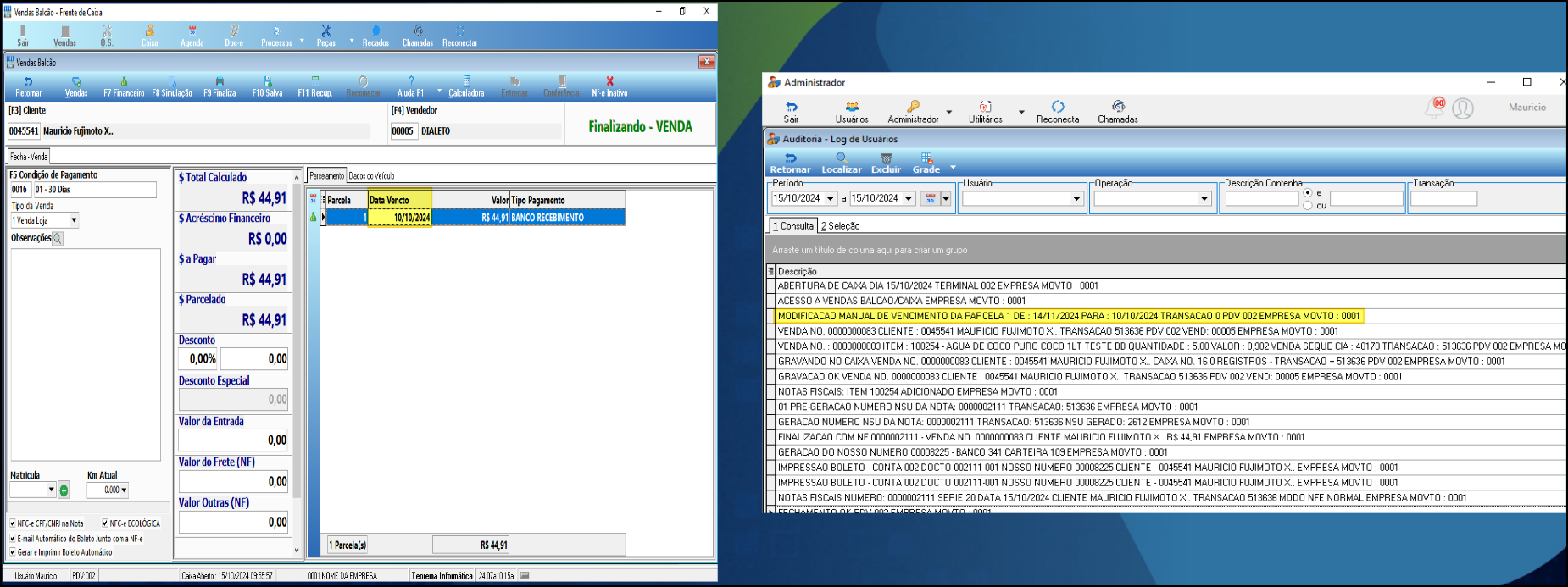This screenshot has width=1568, height=587.
Task: Open the Caixa module icon
Action: pos(149,36)
